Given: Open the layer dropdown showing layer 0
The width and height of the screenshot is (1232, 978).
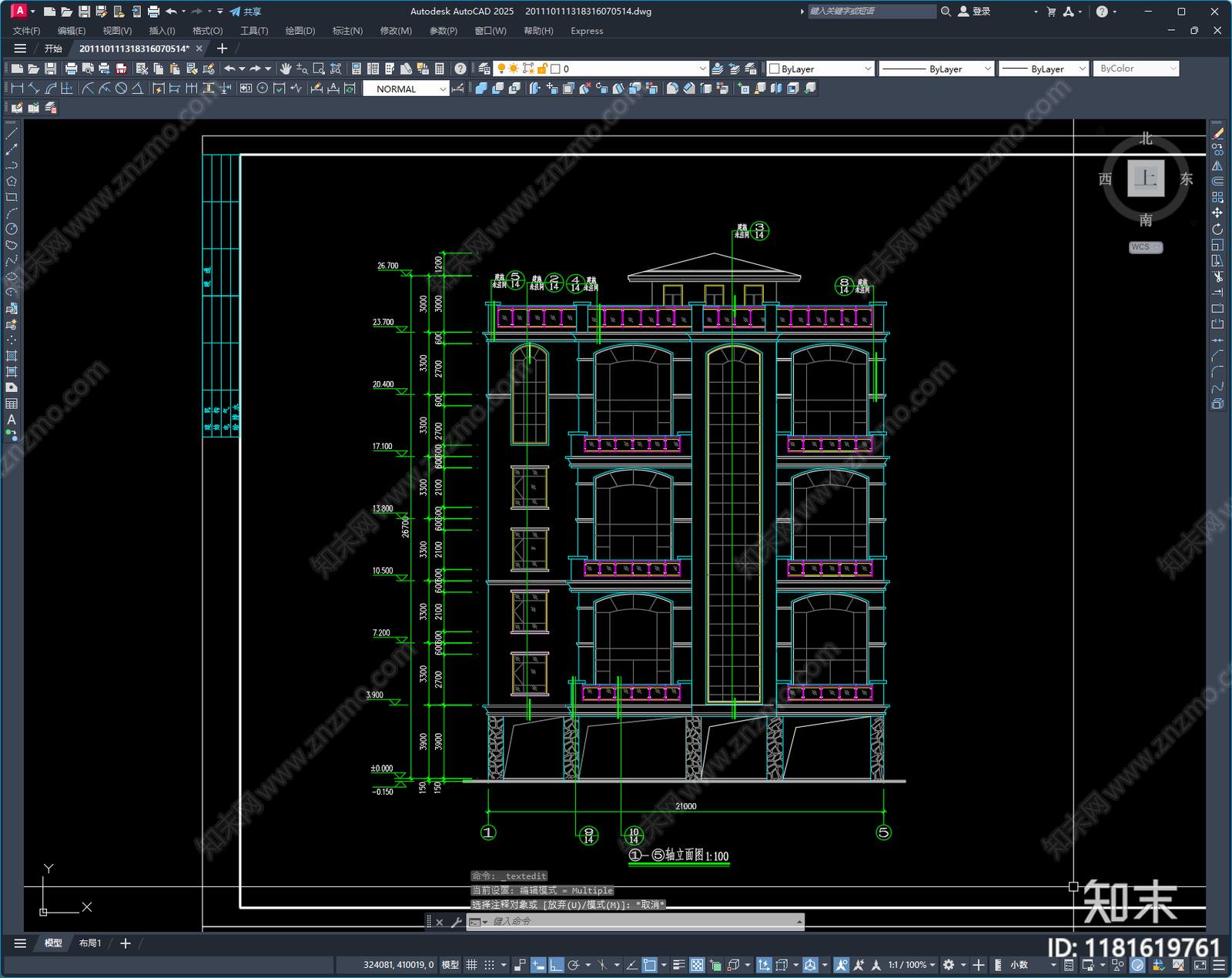Looking at the screenshot, I should [x=601, y=69].
